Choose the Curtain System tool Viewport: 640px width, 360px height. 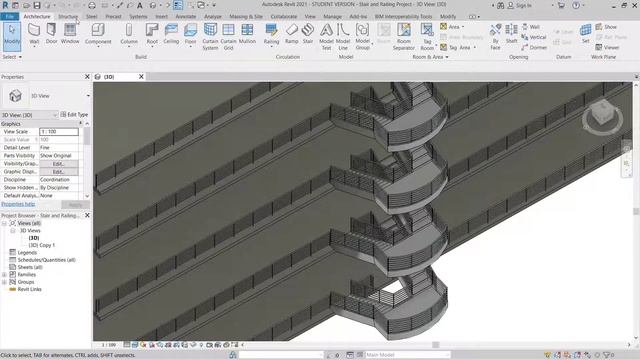(210, 36)
